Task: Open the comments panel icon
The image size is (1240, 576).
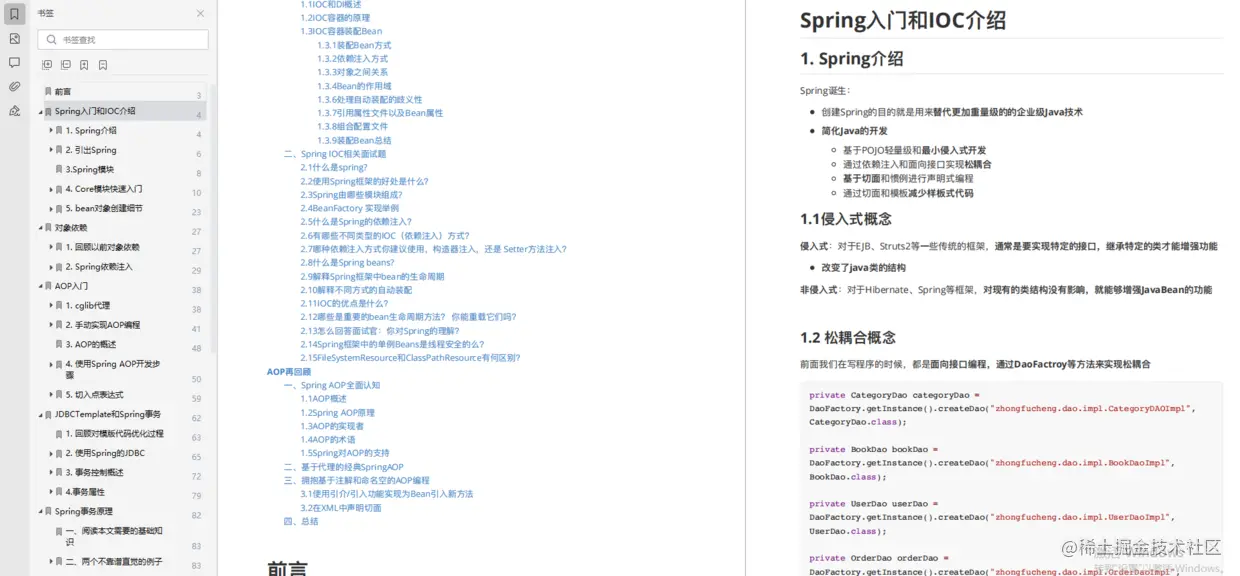Action: point(14,63)
